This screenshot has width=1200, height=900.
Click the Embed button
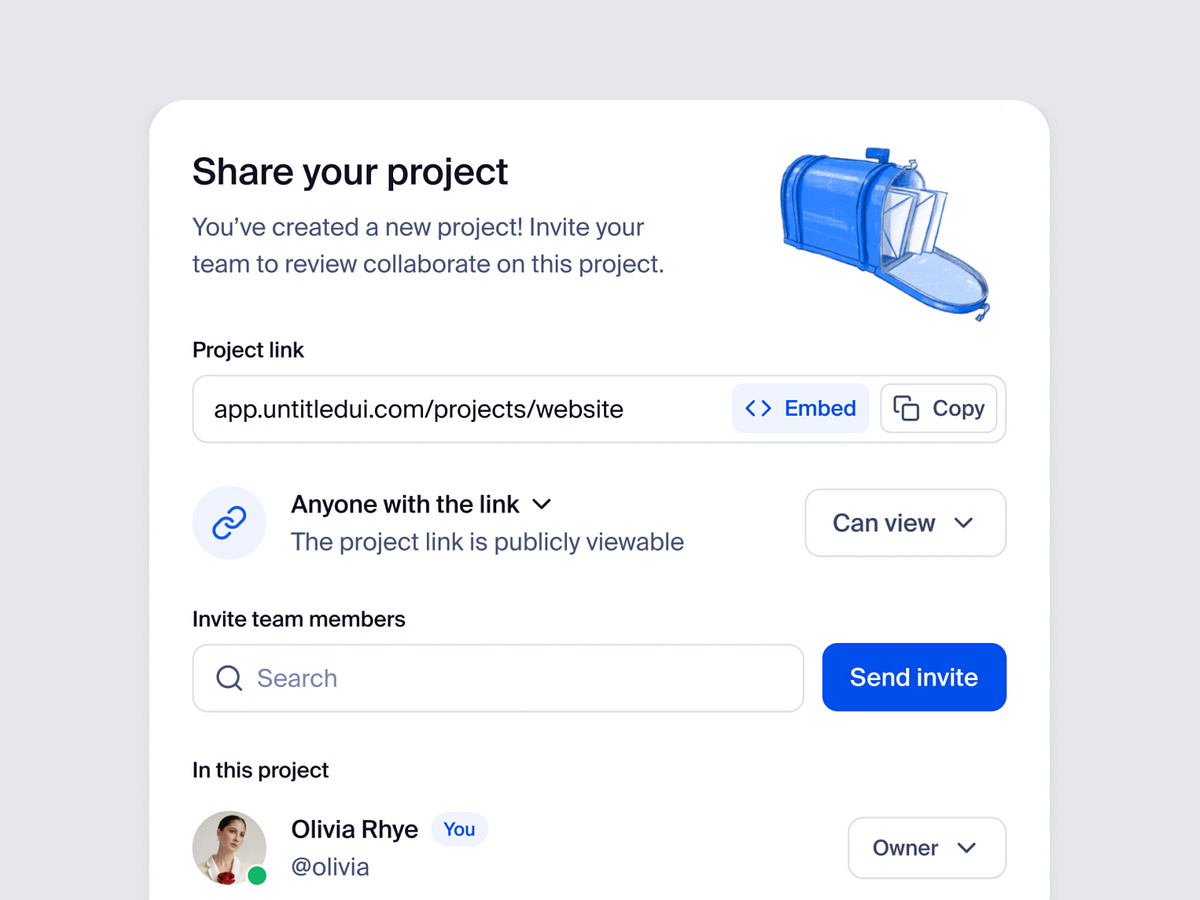(800, 408)
